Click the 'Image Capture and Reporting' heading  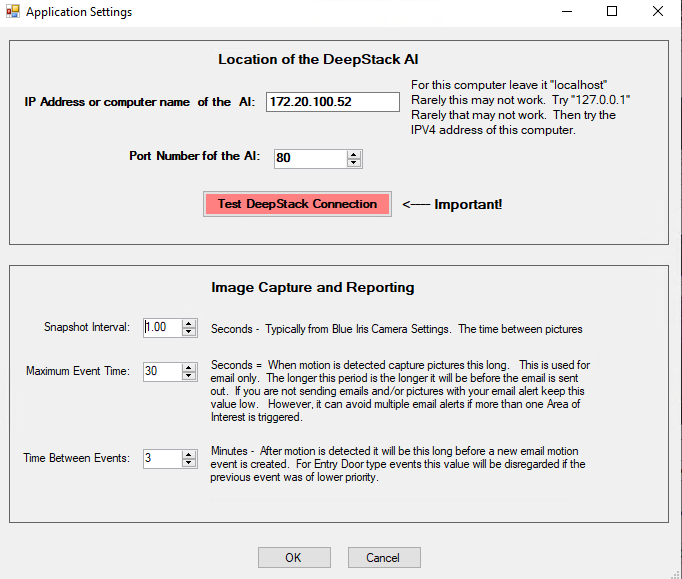click(x=313, y=288)
